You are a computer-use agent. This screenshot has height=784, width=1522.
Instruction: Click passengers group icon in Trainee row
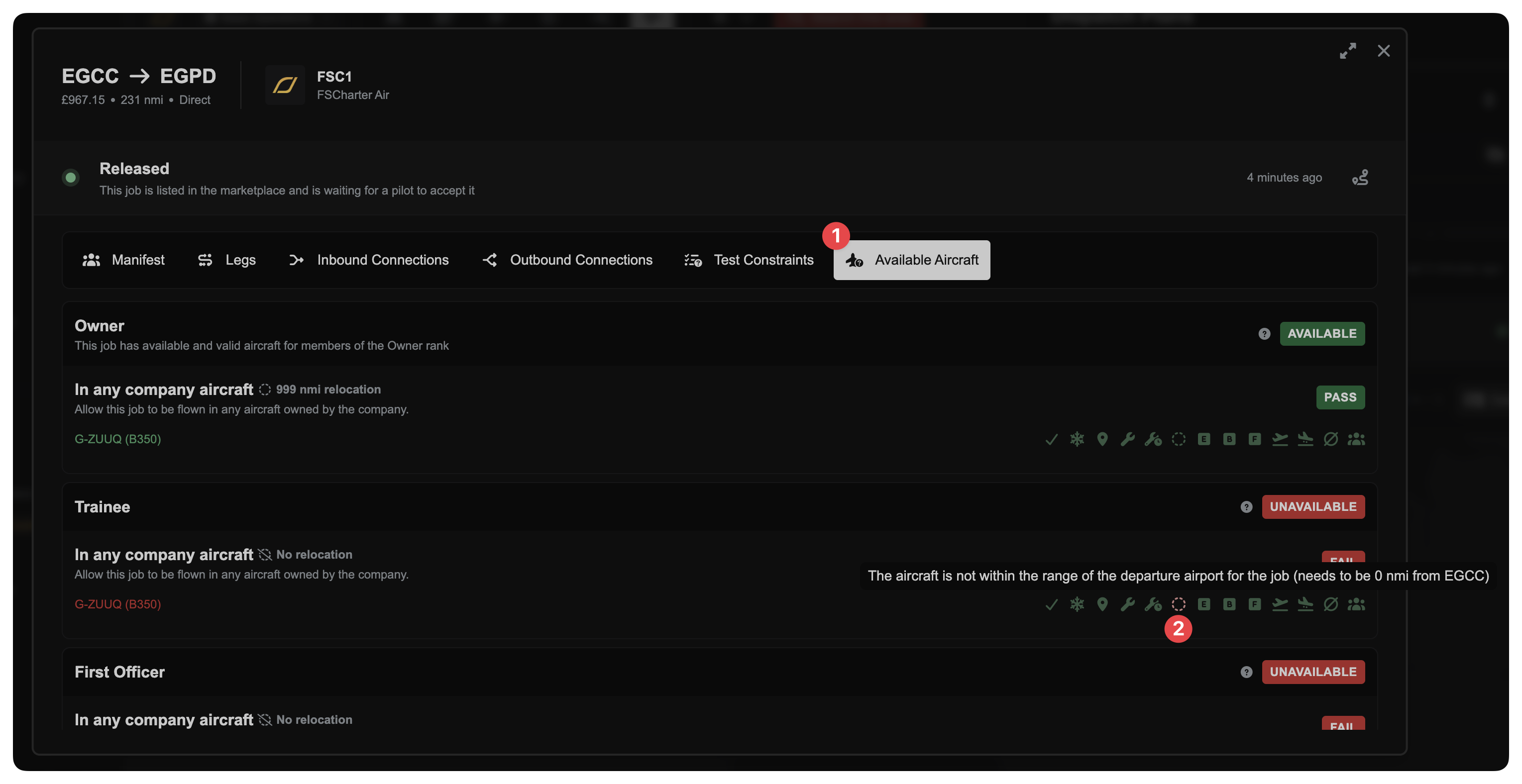click(1356, 604)
